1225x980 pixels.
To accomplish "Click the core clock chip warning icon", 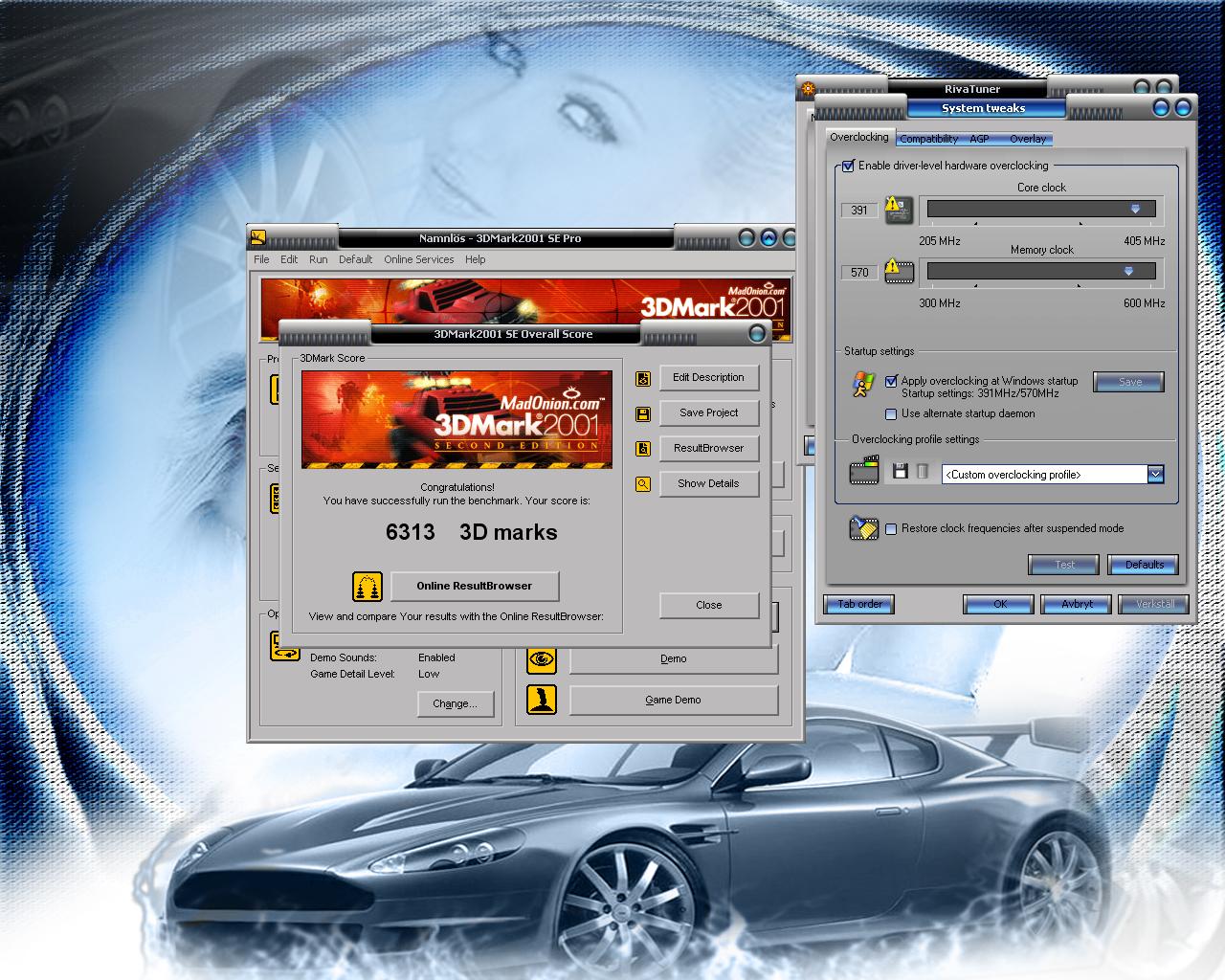I will 899,210.
